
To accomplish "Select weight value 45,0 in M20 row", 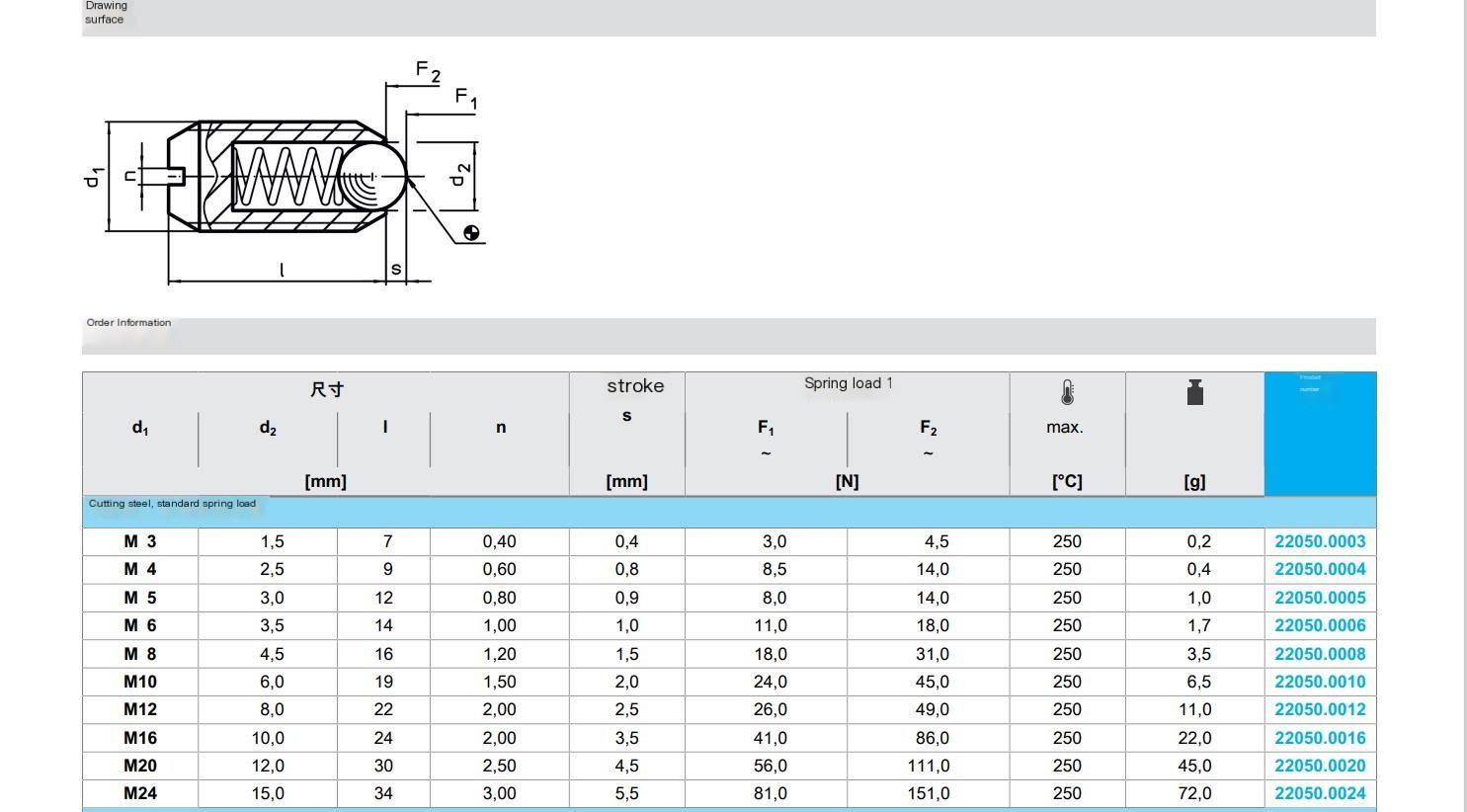I will coord(1194,766).
